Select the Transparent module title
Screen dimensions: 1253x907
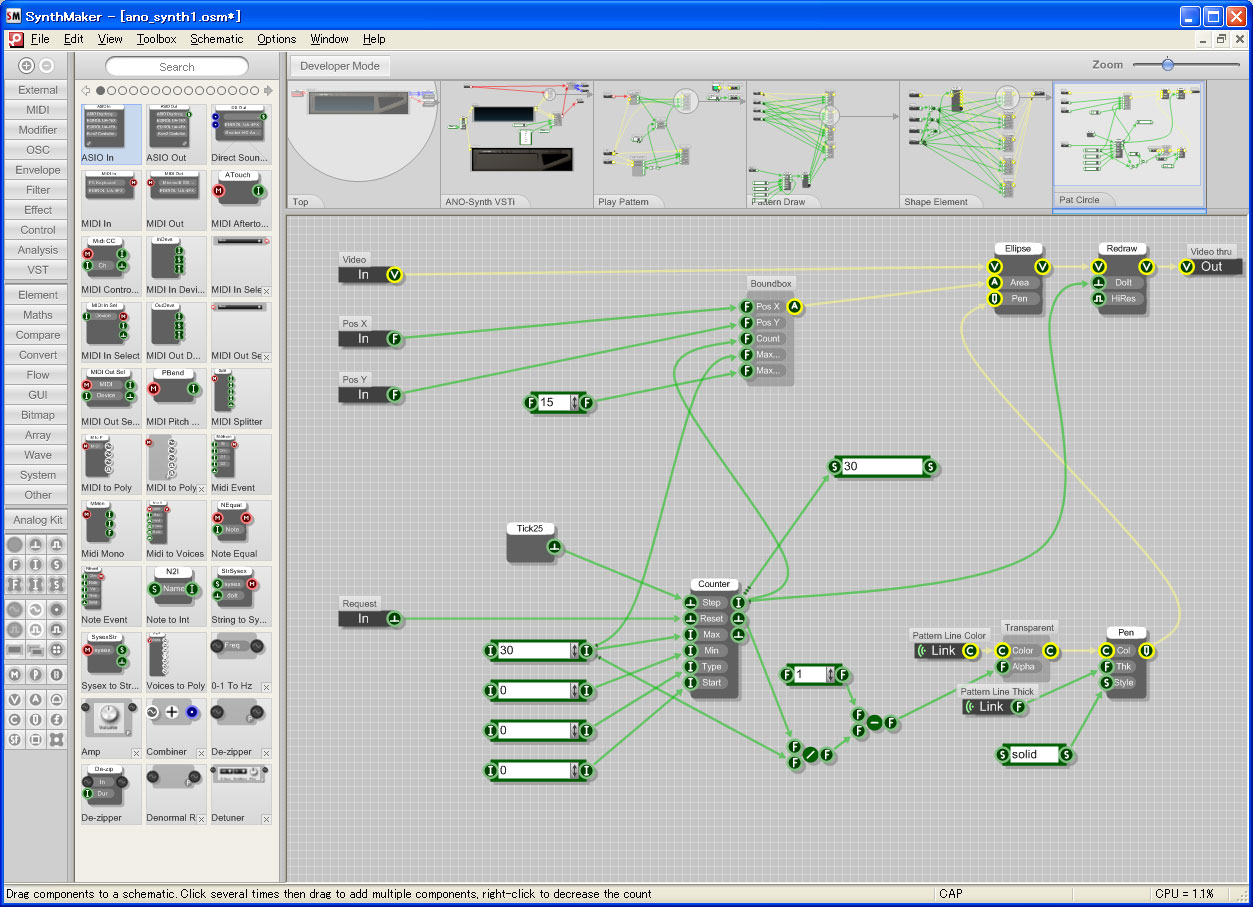click(x=1028, y=628)
